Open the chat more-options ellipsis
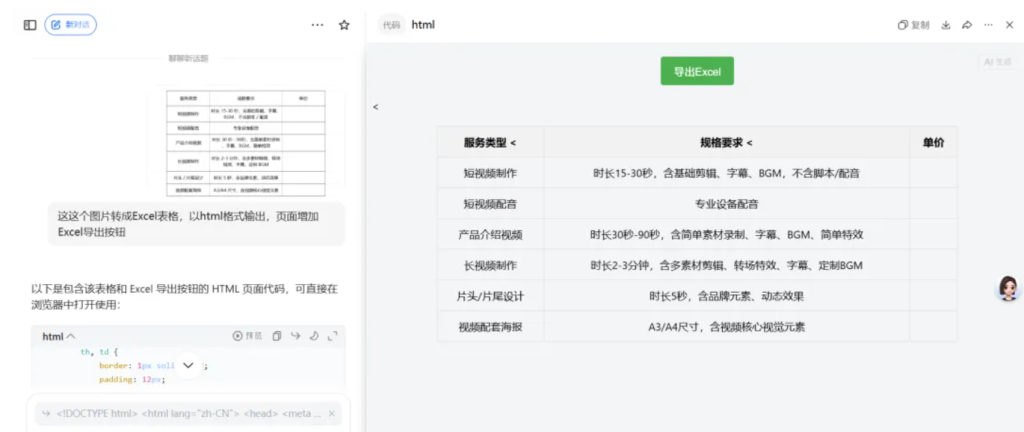The image size is (1024, 432). pos(317,25)
